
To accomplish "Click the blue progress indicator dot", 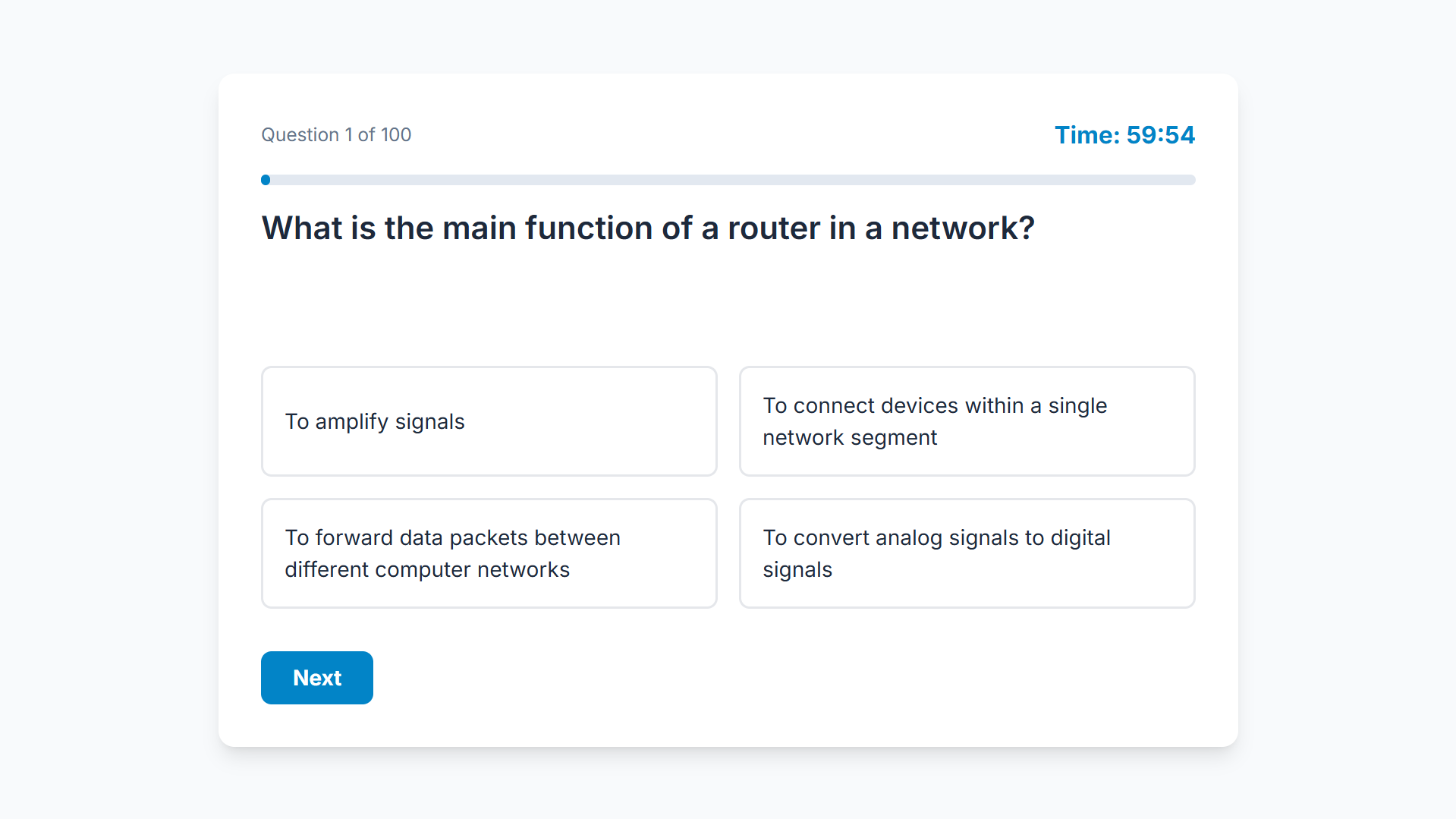I will tap(266, 180).
